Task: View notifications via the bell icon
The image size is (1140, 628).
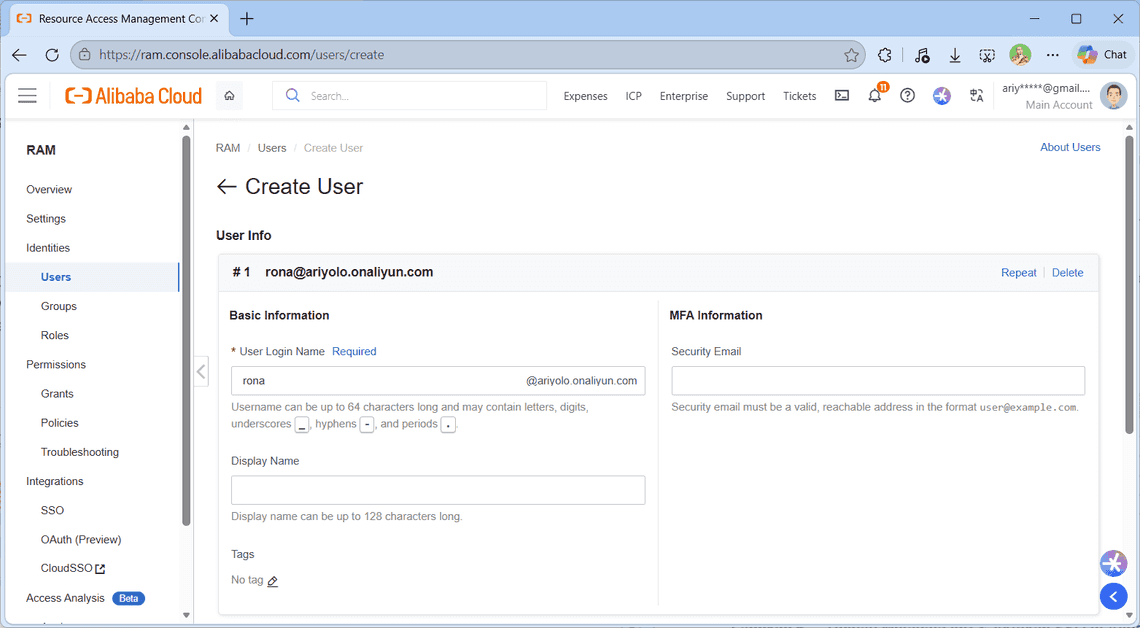Action: coord(875,96)
